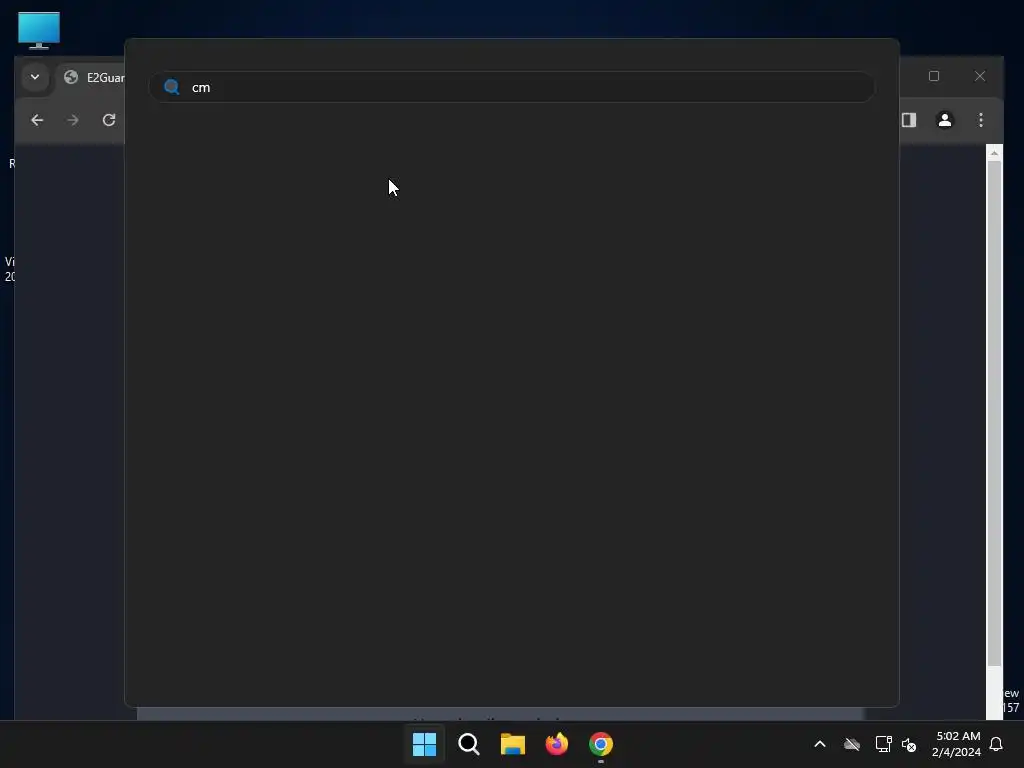1024x768 pixels.
Task: Click the magnifier icon in search box
Action: (172, 87)
